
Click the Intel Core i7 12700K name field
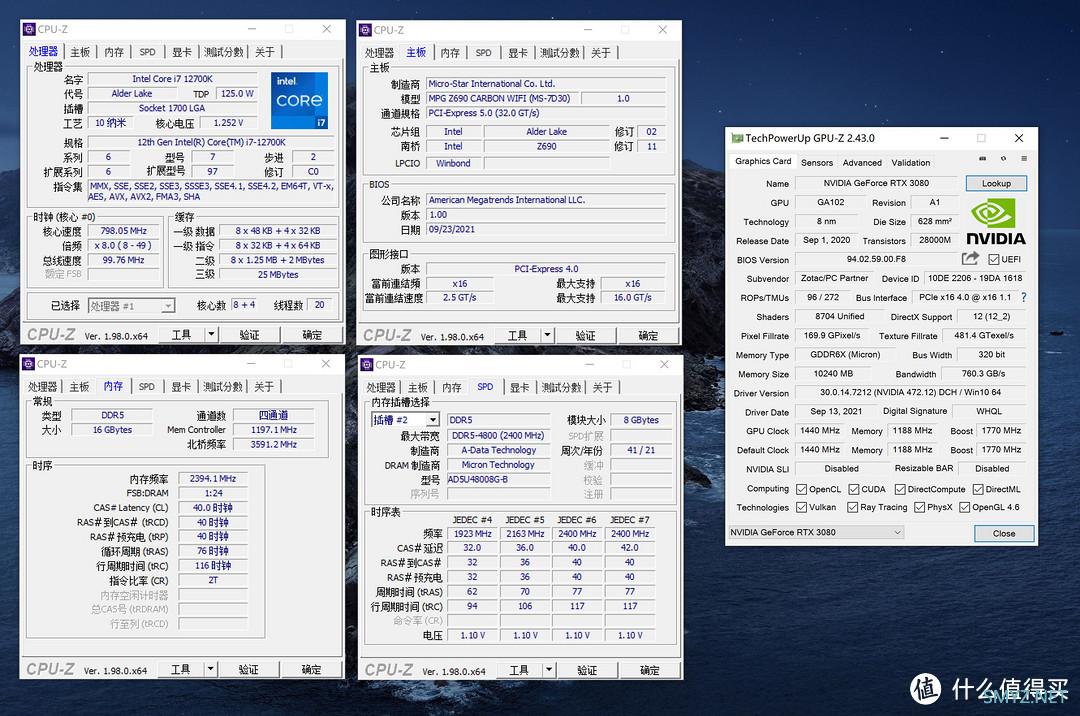pos(172,79)
